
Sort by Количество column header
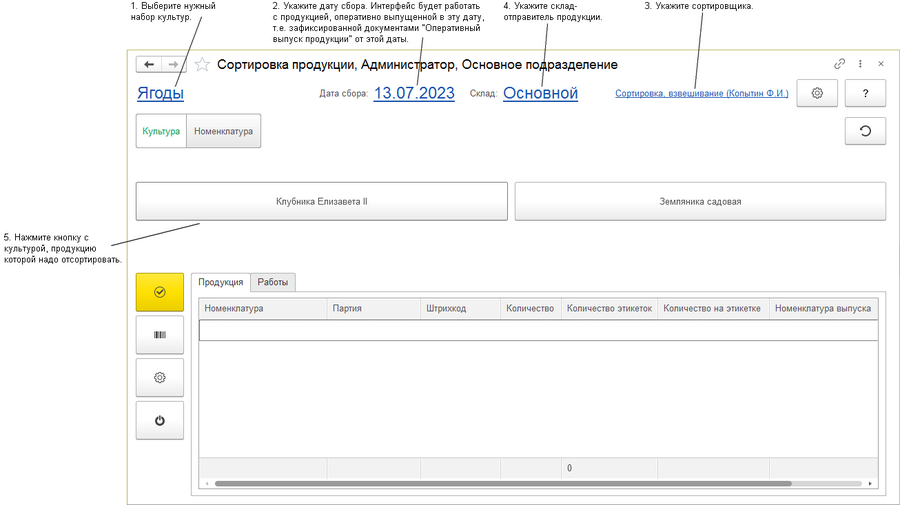[x=530, y=308]
